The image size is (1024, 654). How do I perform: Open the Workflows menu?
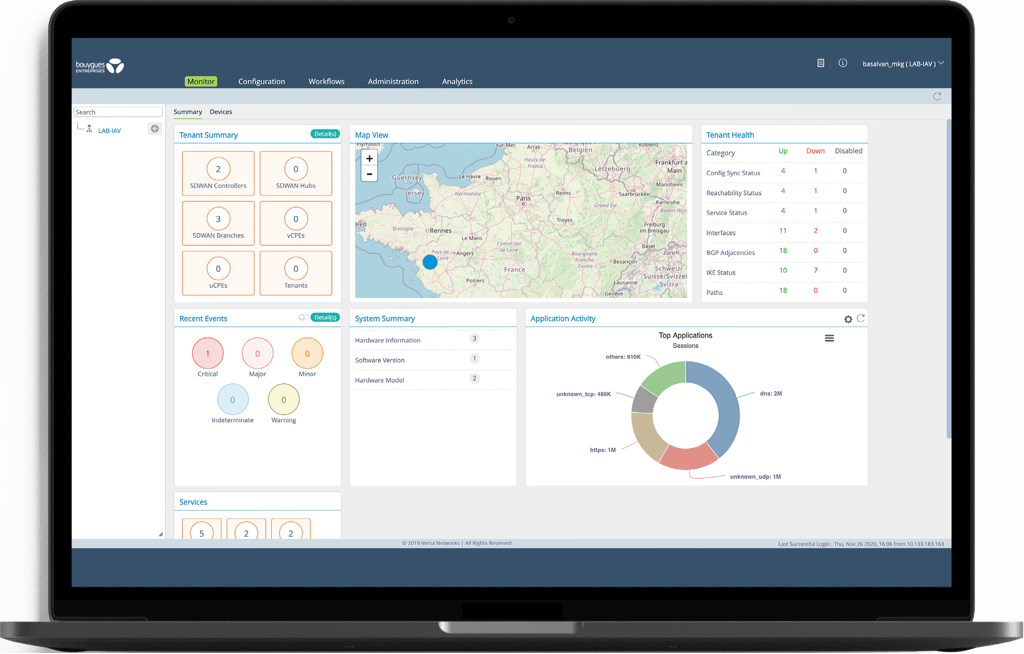click(x=326, y=82)
